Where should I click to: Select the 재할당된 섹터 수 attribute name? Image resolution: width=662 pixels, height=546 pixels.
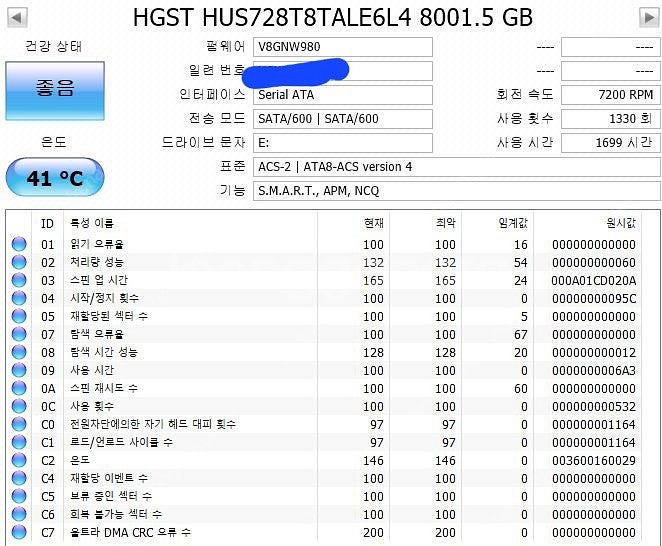[109, 316]
